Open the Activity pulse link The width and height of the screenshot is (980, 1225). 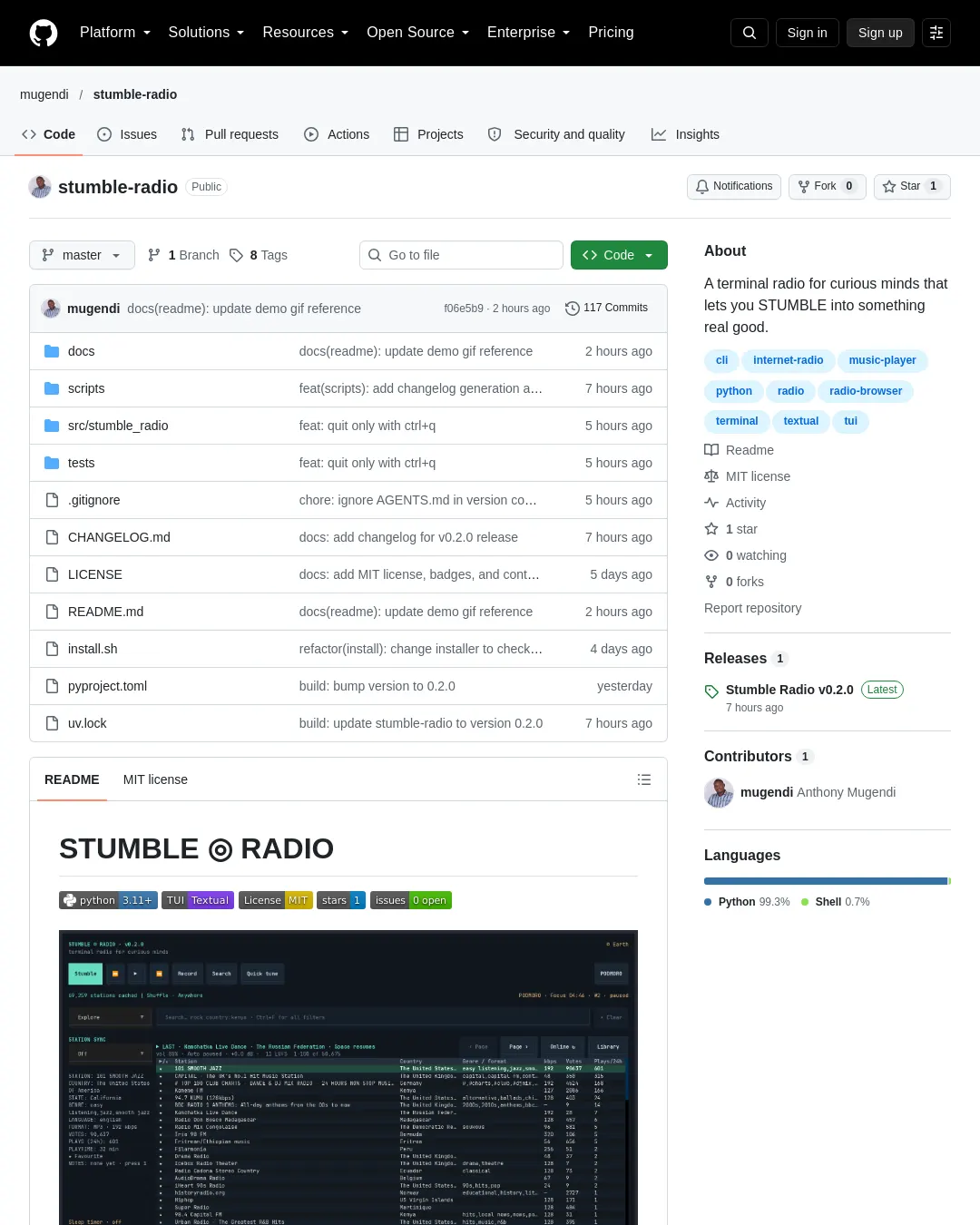coord(736,503)
